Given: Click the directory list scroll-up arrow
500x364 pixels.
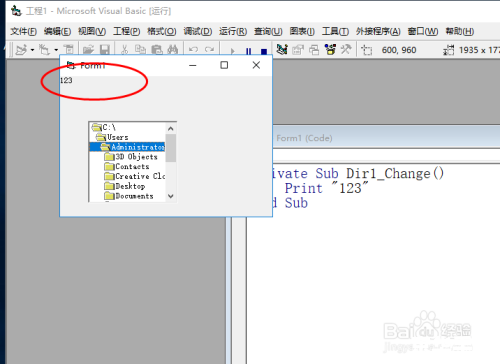Looking at the screenshot, I should 171,129.
